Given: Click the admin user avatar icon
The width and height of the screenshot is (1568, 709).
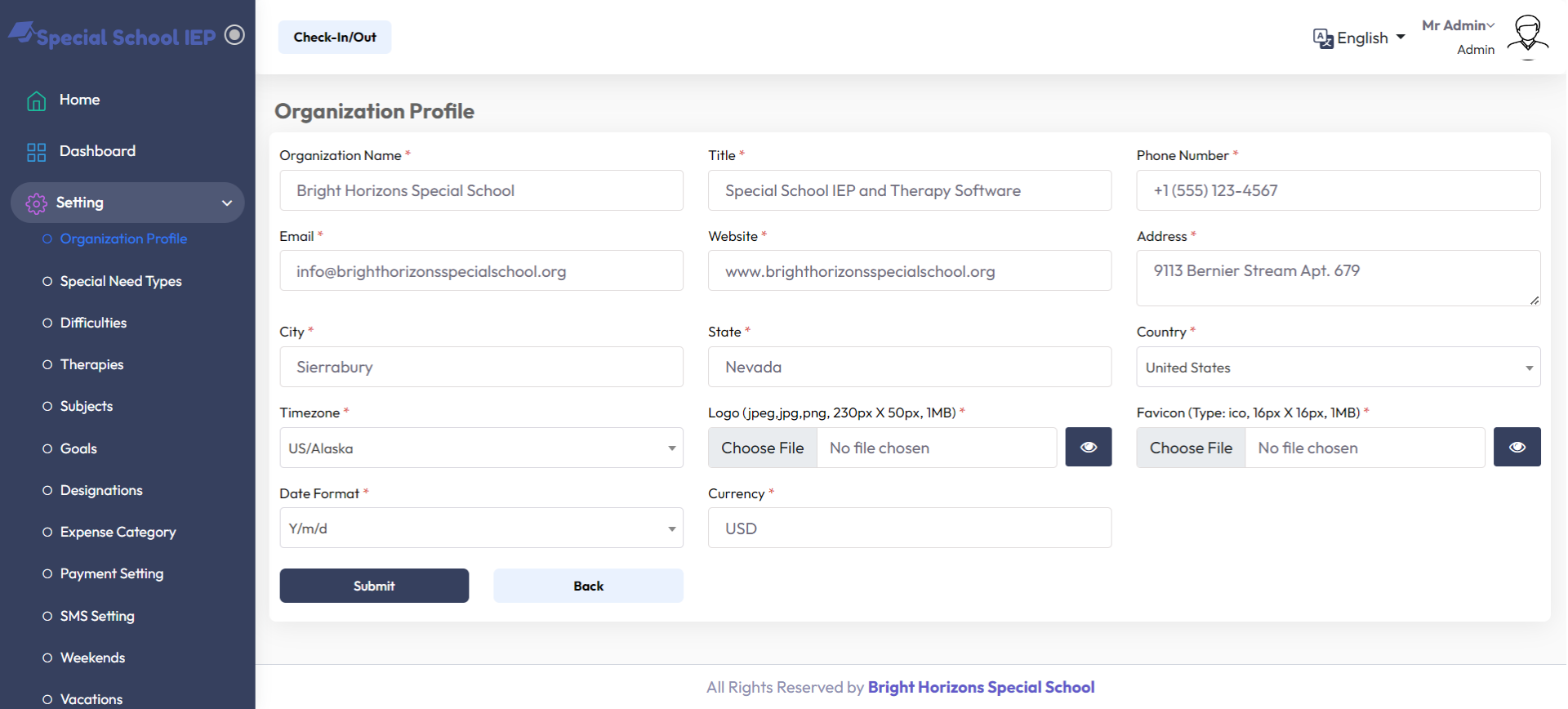Looking at the screenshot, I should (1526, 37).
